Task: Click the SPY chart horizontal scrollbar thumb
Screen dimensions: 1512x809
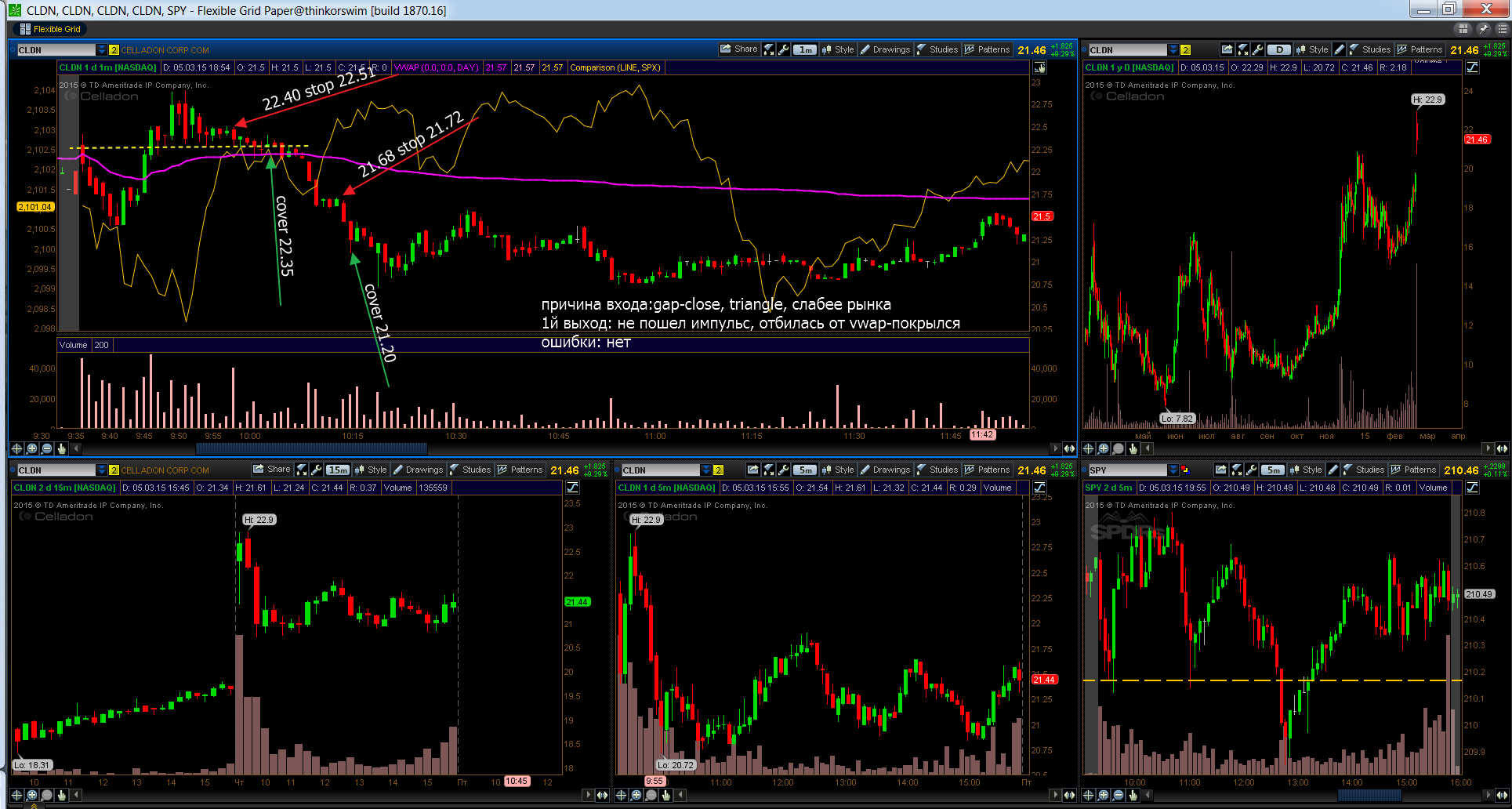Action: (x=1369, y=795)
